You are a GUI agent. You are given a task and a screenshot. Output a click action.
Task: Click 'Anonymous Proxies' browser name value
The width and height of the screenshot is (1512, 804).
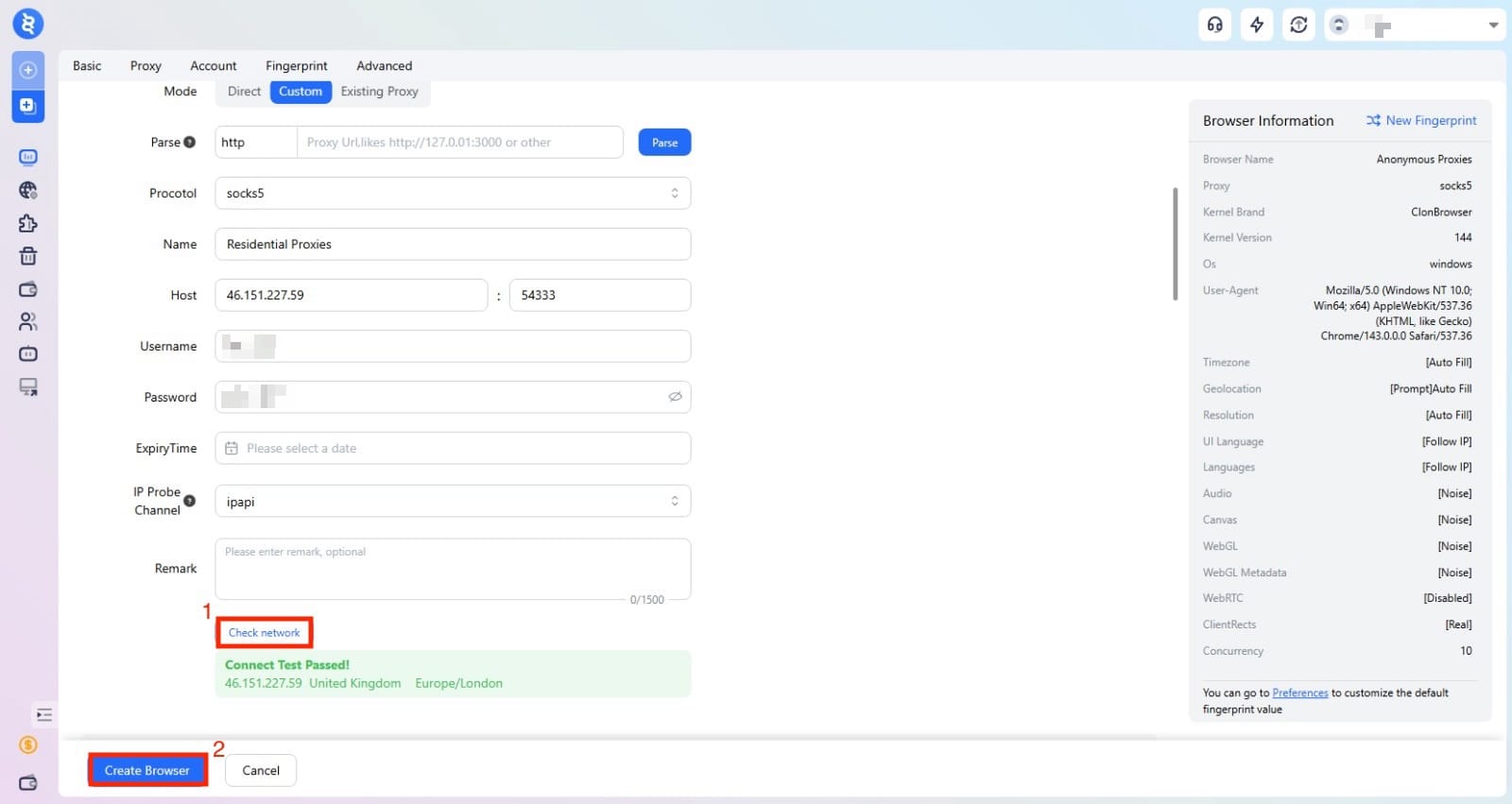[x=1423, y=159]
